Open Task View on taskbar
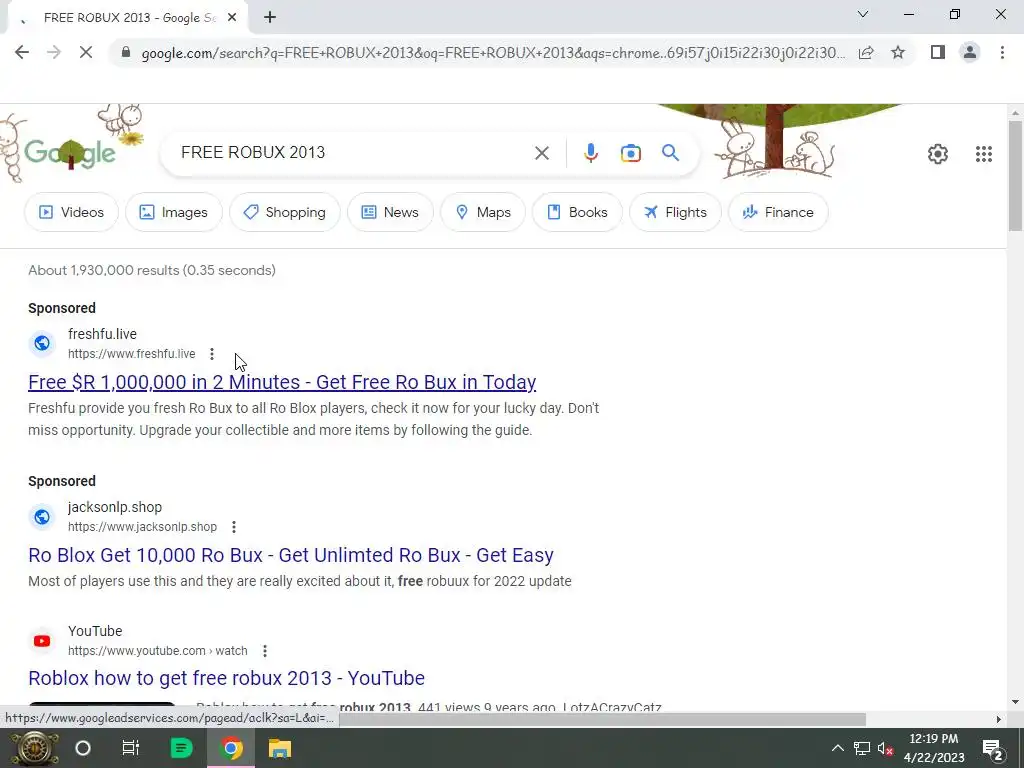 coord(131,748)
